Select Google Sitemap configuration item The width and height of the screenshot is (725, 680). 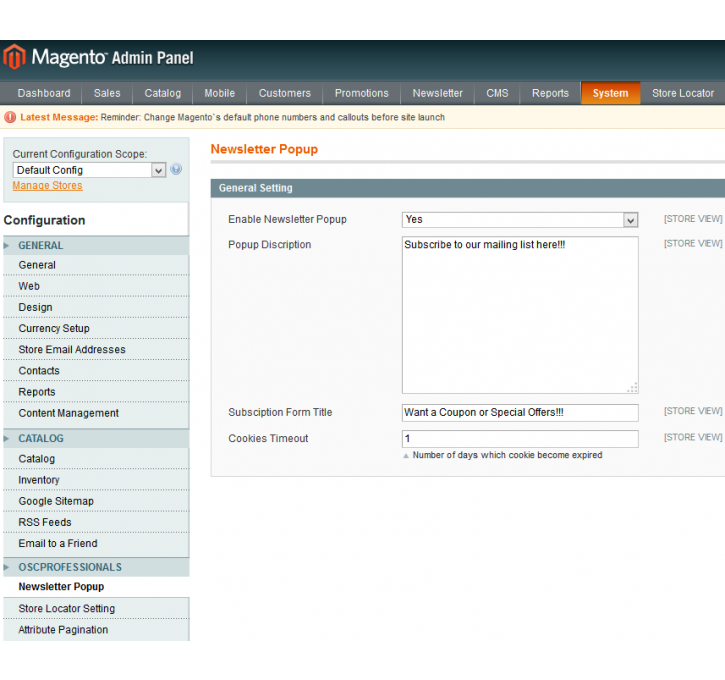tap(96, 501)
